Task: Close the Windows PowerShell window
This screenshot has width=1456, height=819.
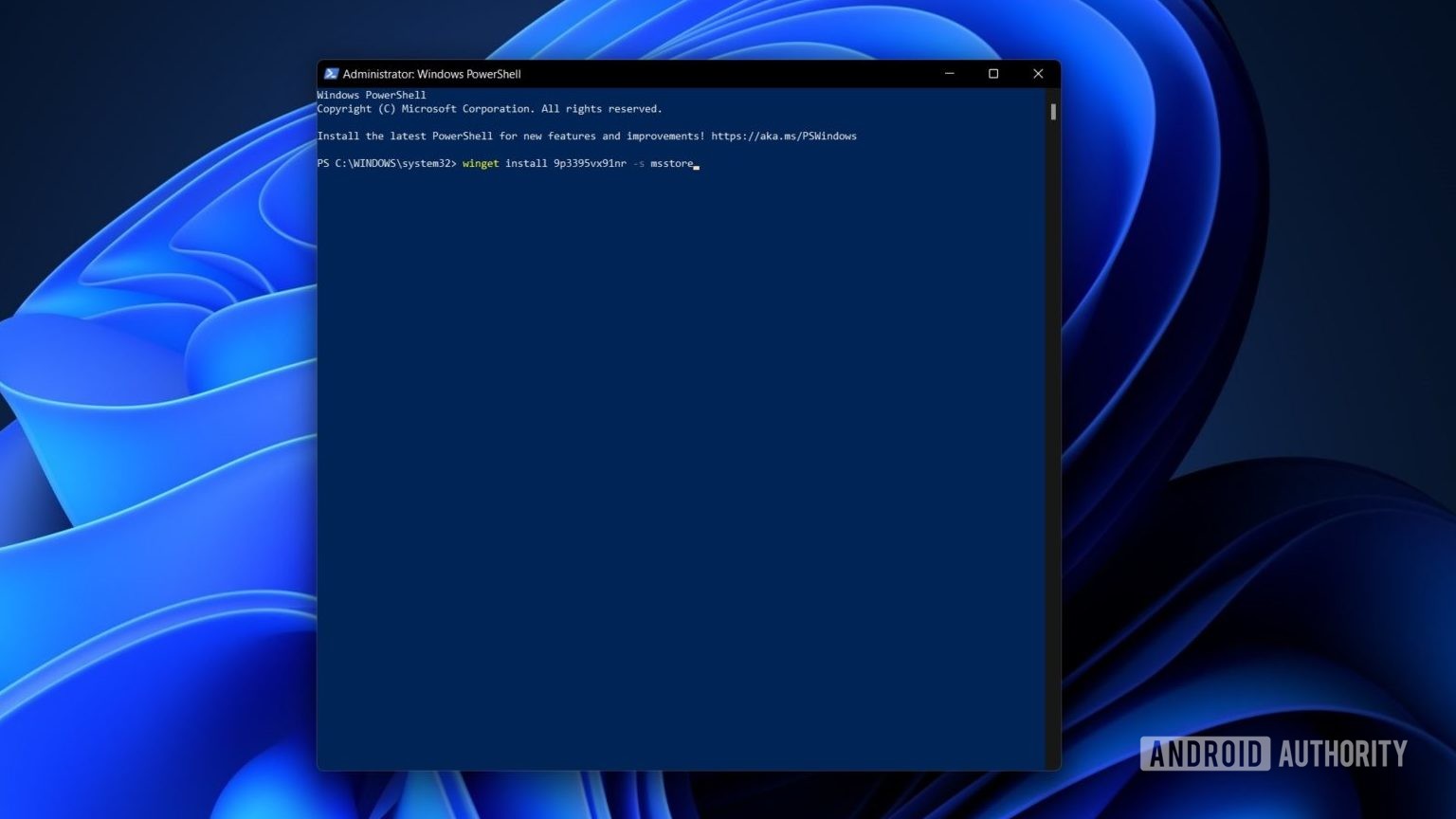Action: coord(1038,74)
